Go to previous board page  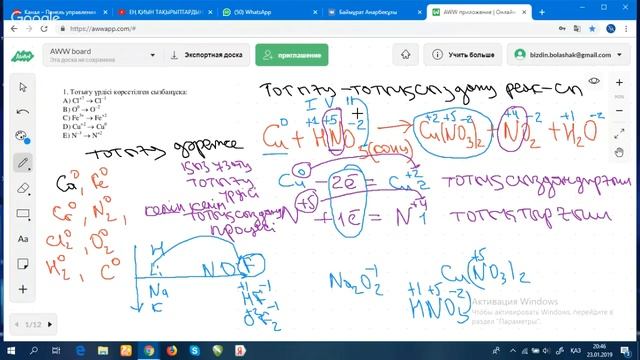pyautogui.click(x=17, y=324)
